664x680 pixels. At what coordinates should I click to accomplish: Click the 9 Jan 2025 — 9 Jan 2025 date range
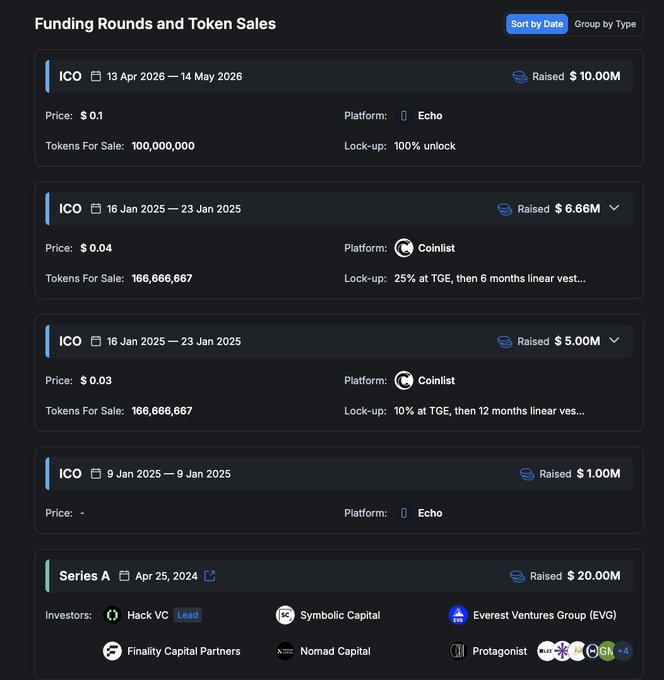click(x=169, y=474)
